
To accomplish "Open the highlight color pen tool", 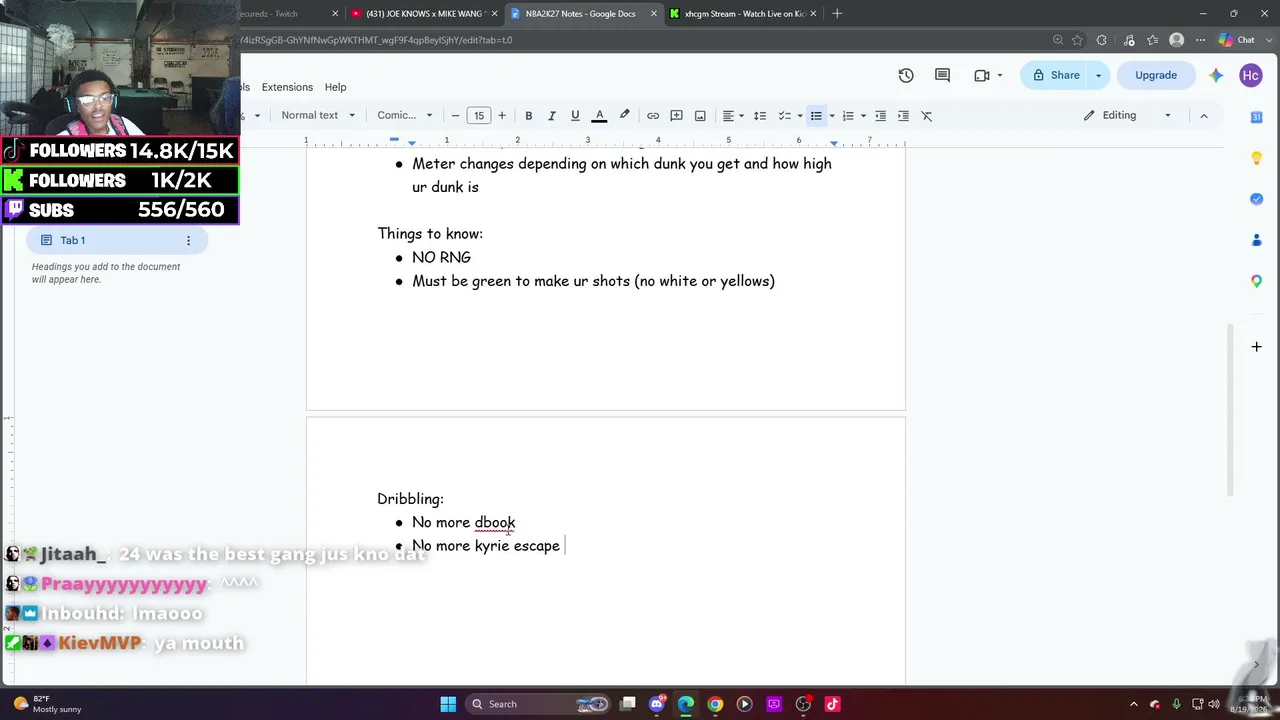I will click(625, 116).
